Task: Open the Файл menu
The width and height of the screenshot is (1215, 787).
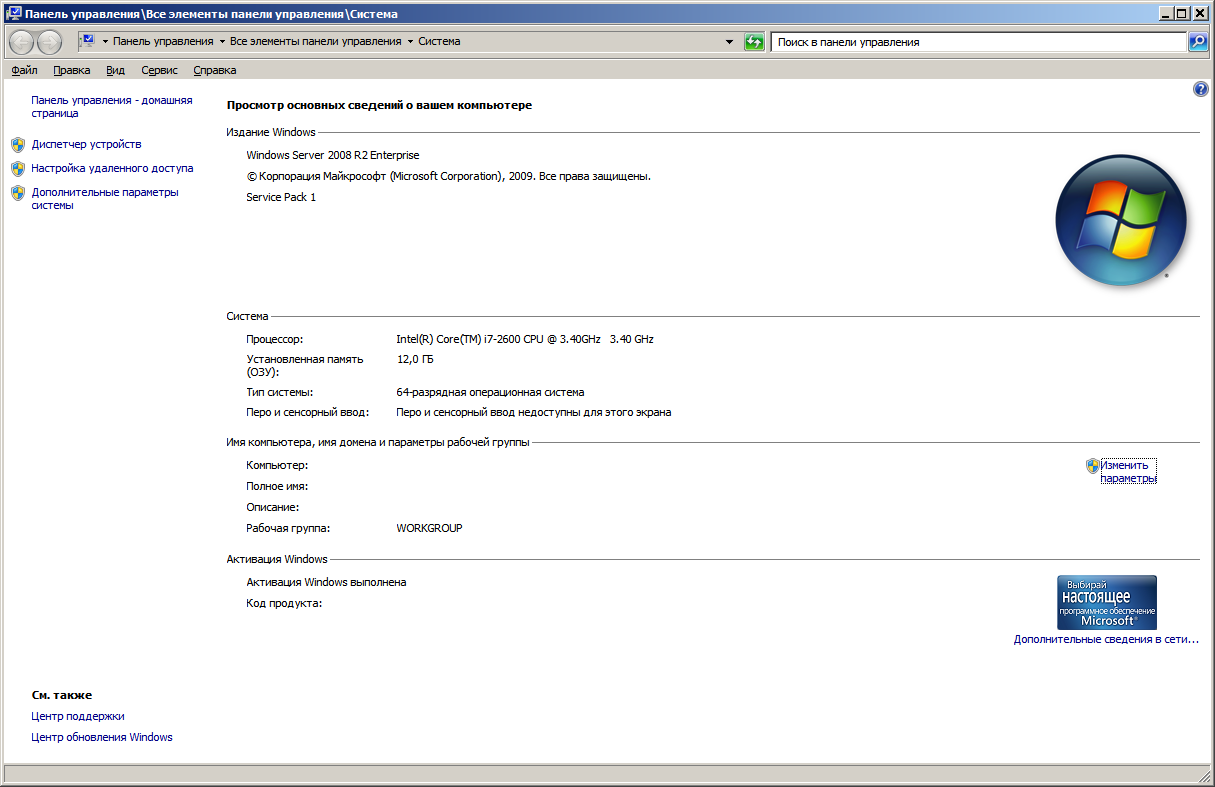Action: point(24,70)
